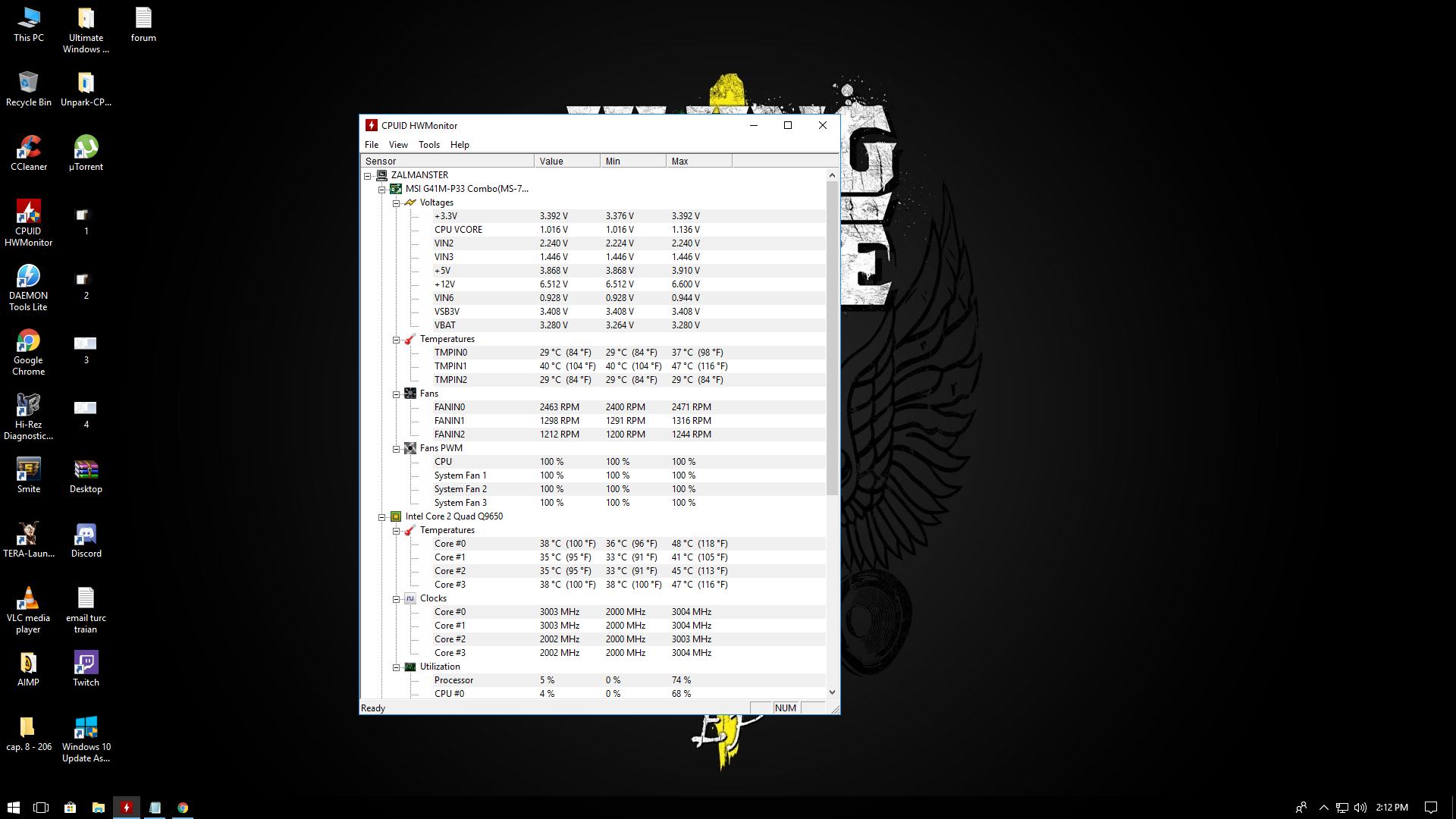Open the Recycle Bin icon
Image resolution: width=1456 pixels, height=819 pixels.
(x=29, y=89)
